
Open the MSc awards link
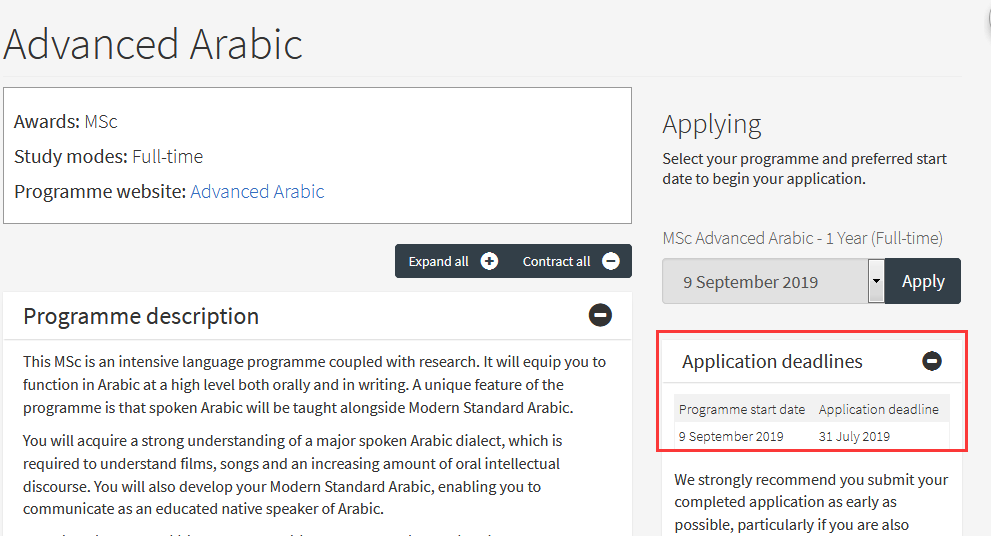(101, 122)
